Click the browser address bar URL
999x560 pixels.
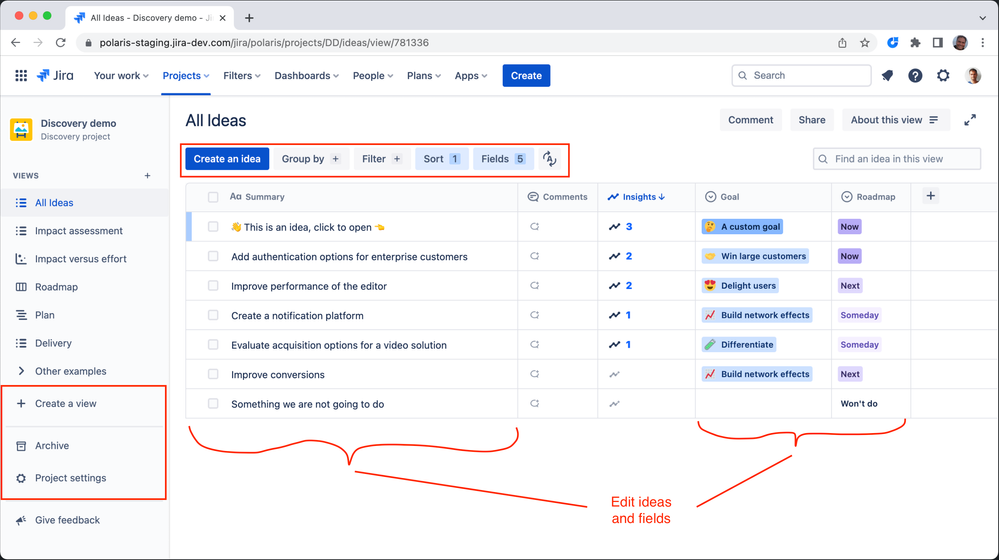264,43
